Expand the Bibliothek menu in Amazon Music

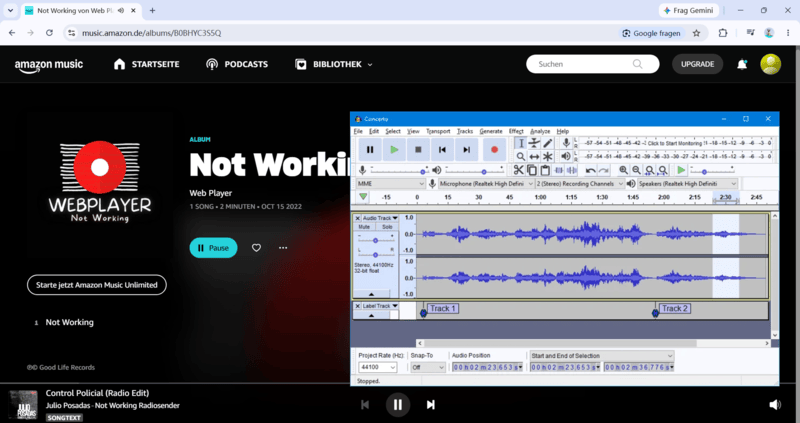(334, 64)
